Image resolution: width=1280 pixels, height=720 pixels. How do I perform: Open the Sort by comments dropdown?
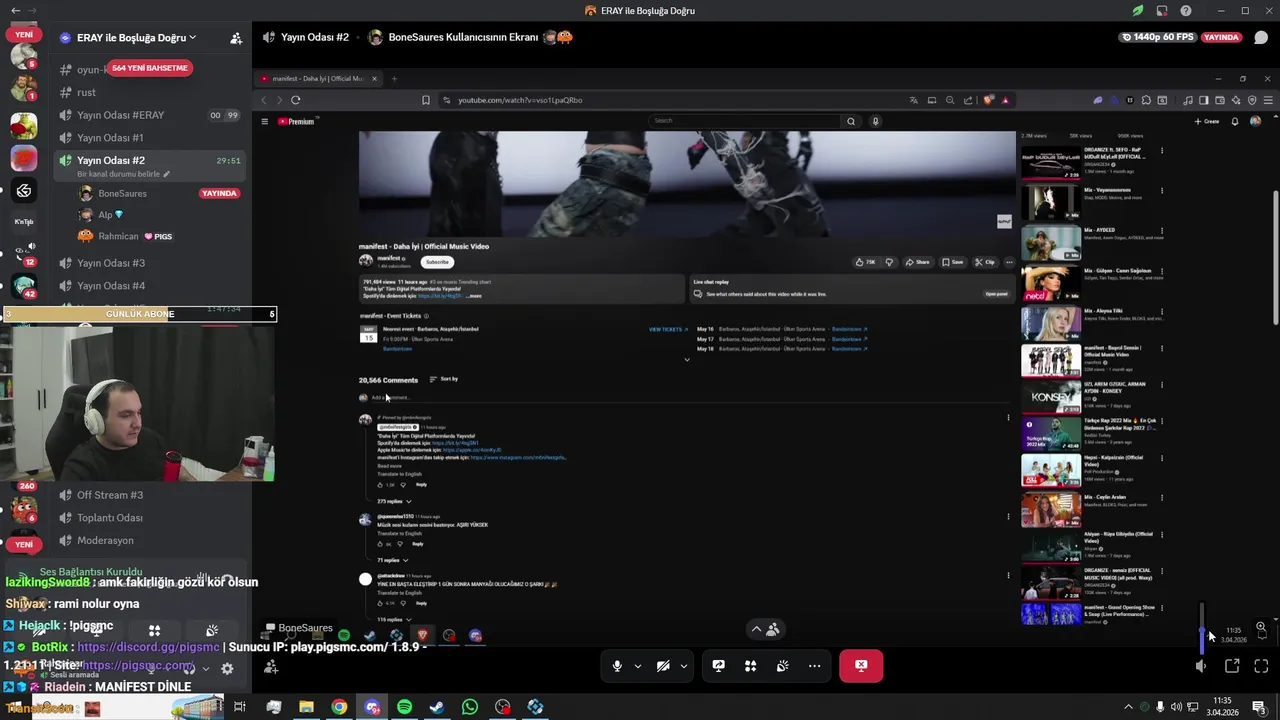pyautogui.click(x=444, y=379)
